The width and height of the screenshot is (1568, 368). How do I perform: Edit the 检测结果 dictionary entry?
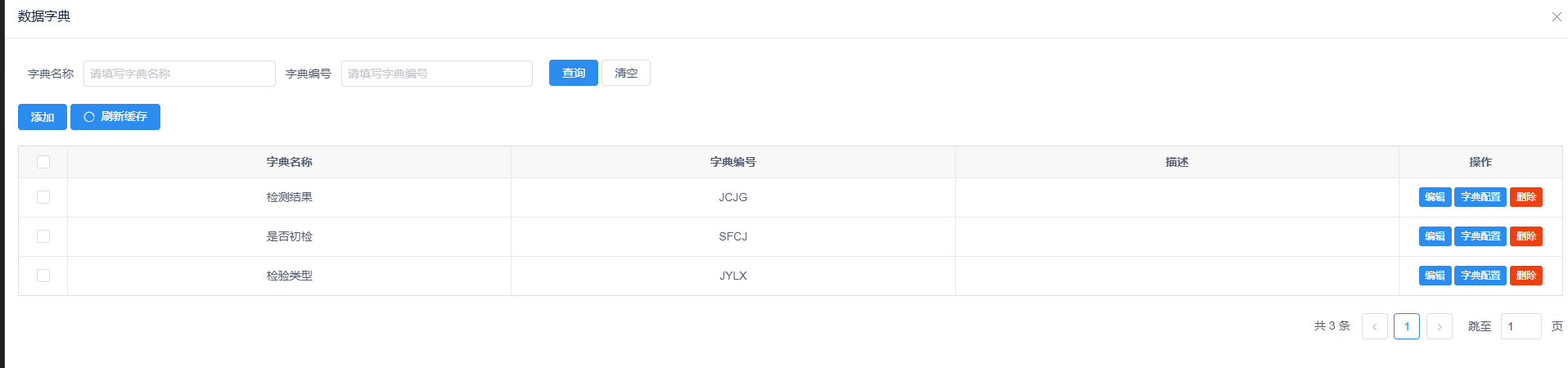[1435, 197]
